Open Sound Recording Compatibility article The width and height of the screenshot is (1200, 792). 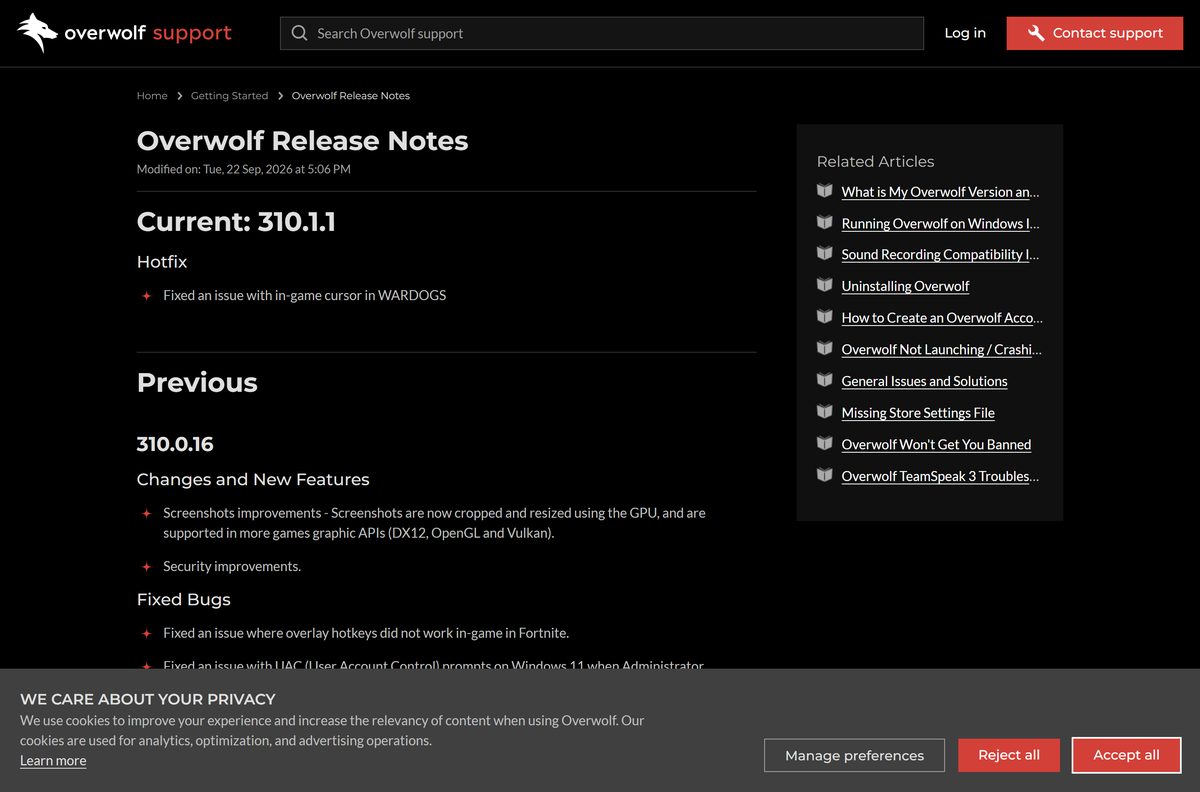point(940,255)
